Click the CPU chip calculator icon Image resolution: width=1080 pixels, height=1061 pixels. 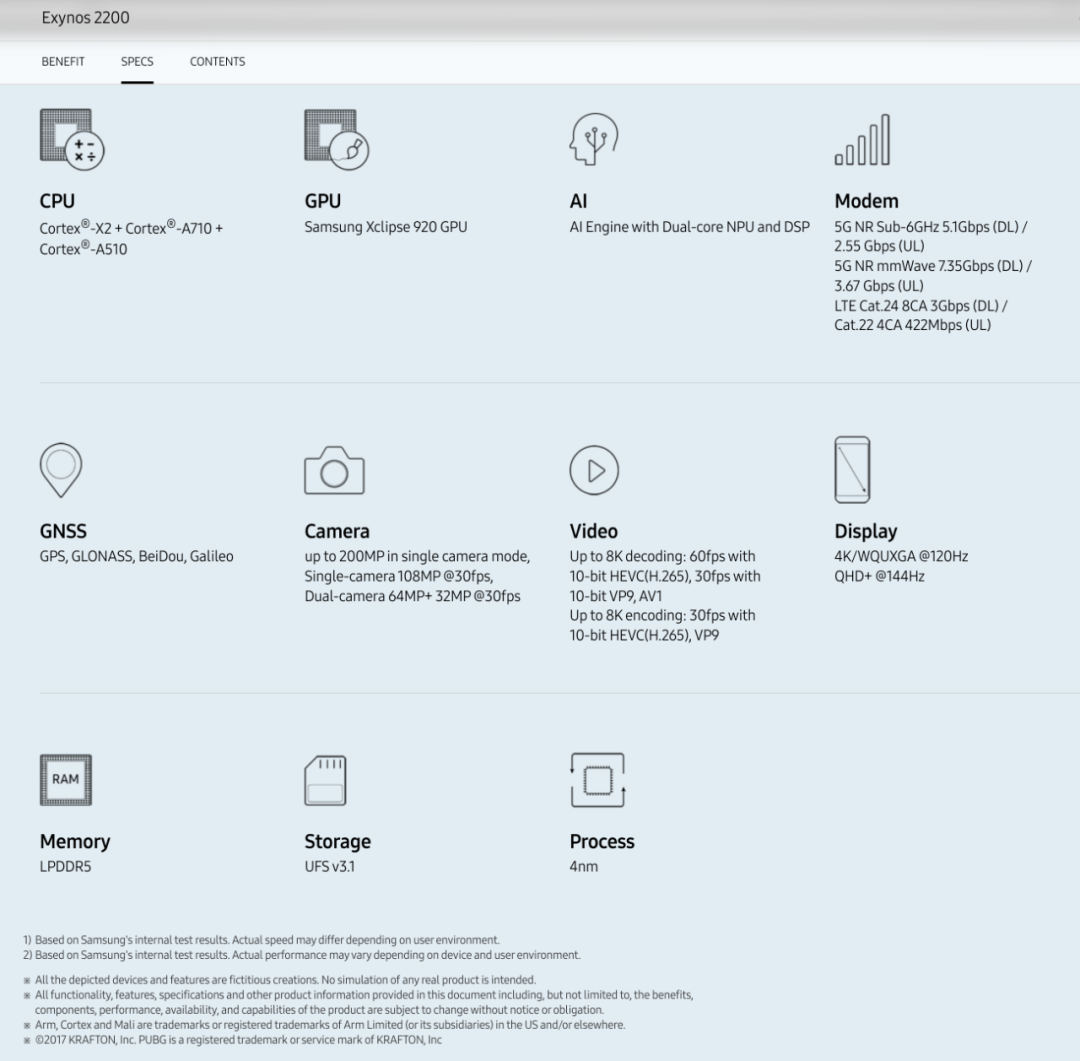point(72,139)
